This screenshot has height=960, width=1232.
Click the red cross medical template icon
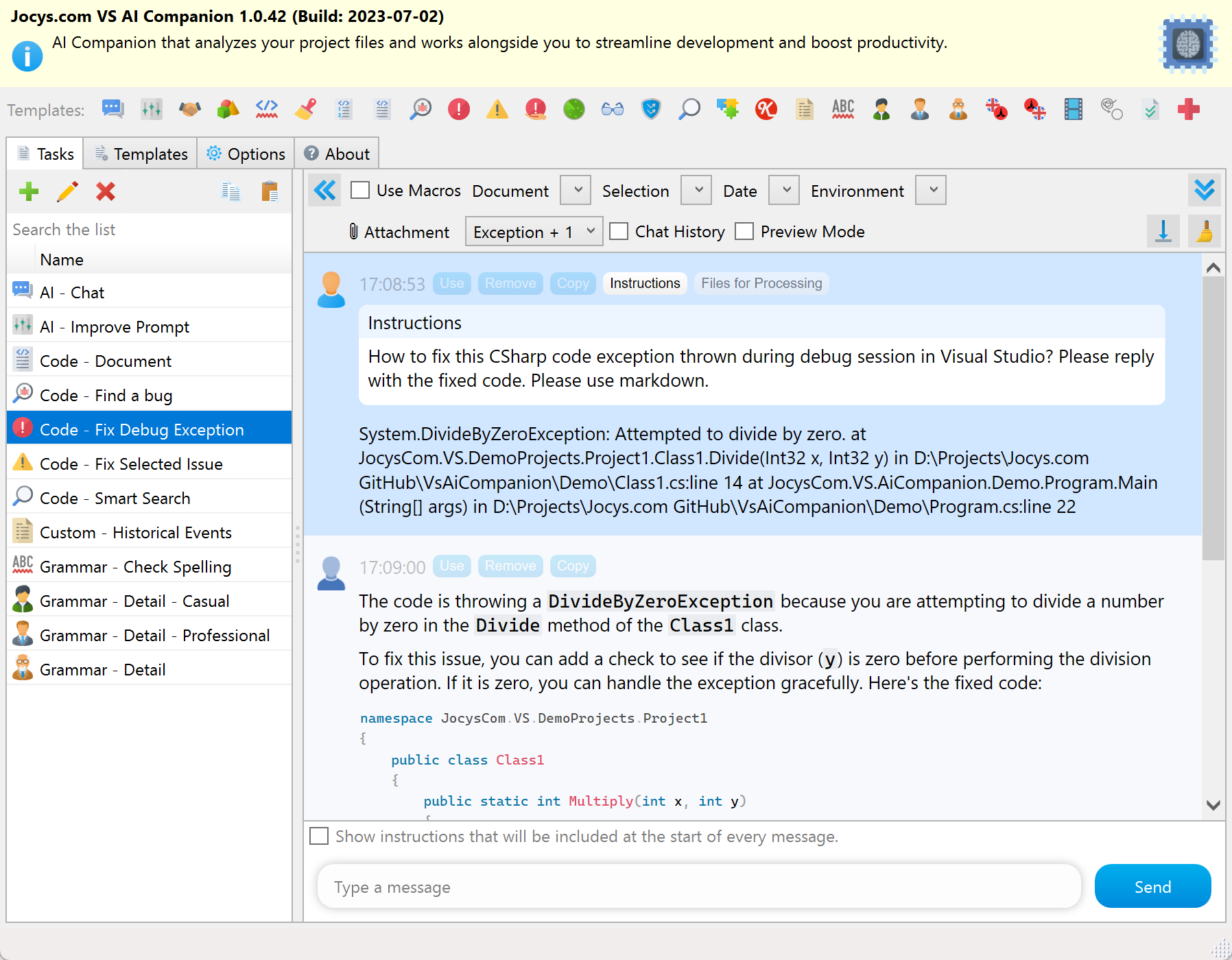pyautogui.click(x=1189, y=110)
